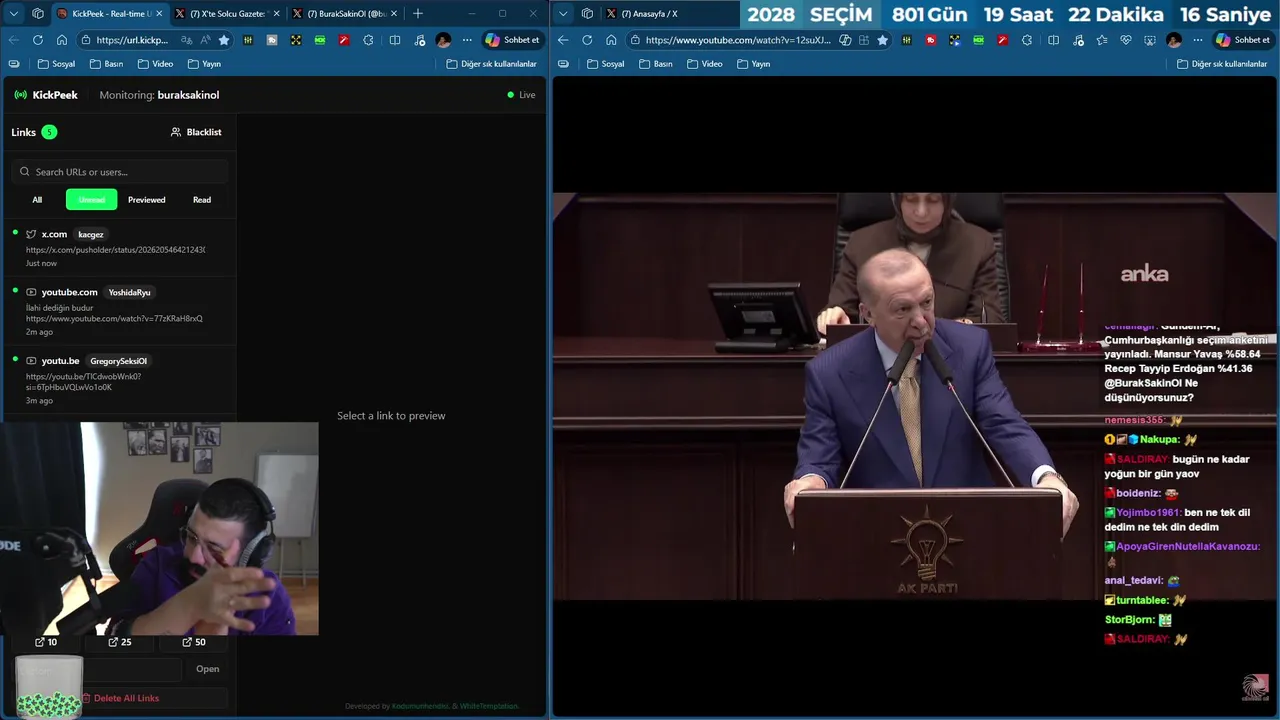The image size is (1280, 720).
Task: Switch to the KickPeek browser tab
Action: [109, 13]
